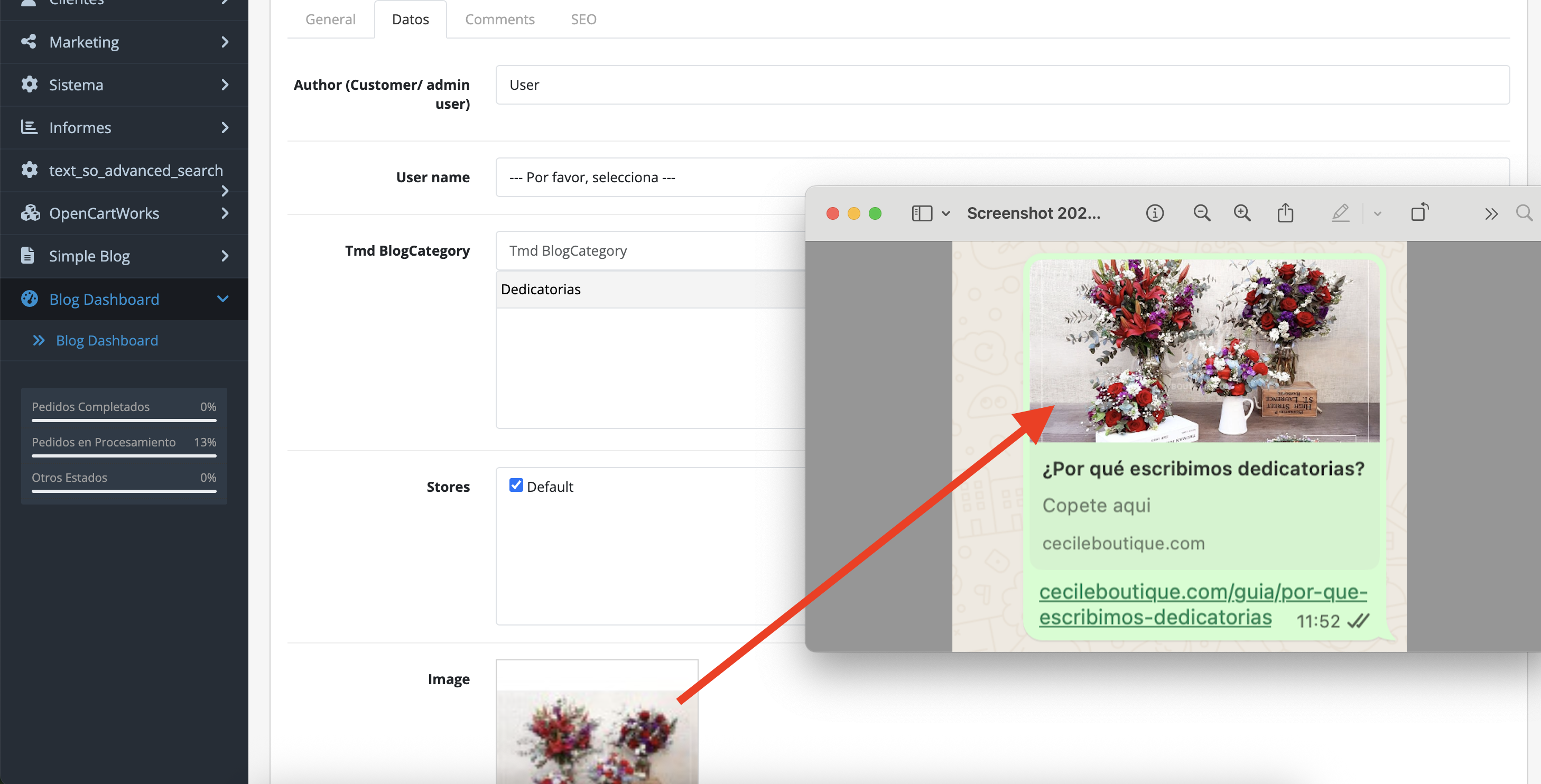Switch to the General tab
1541x784 pixels.
click(330, 19)
